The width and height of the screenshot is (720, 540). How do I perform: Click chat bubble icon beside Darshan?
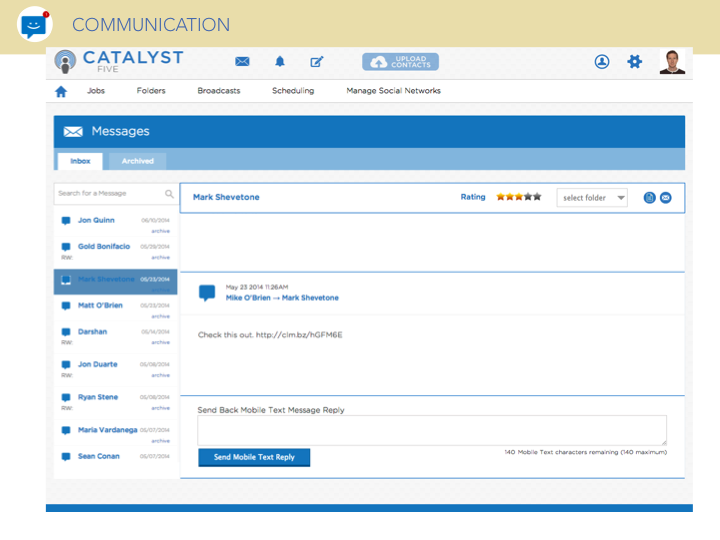pos(66,332)
